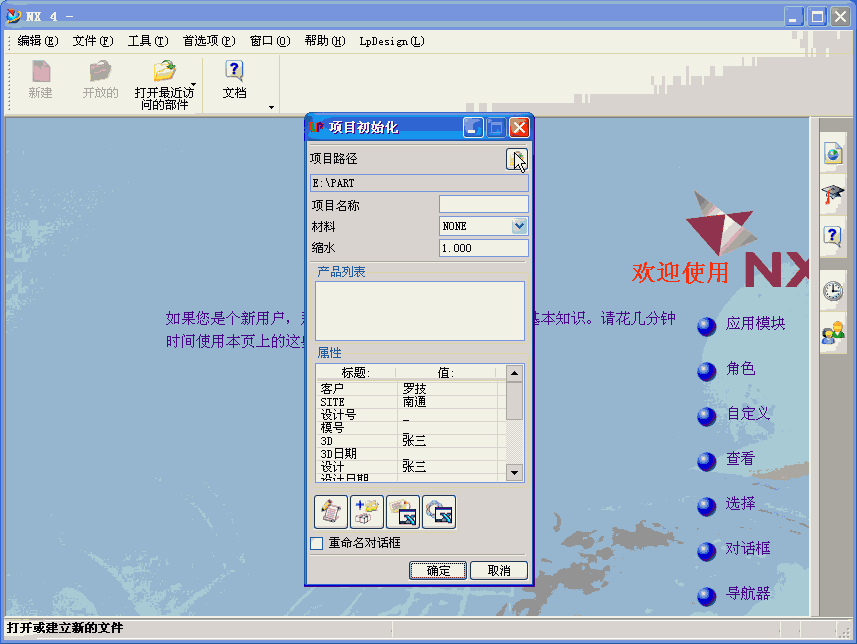Select the 设计号 attribute row

tap(407, 415)
